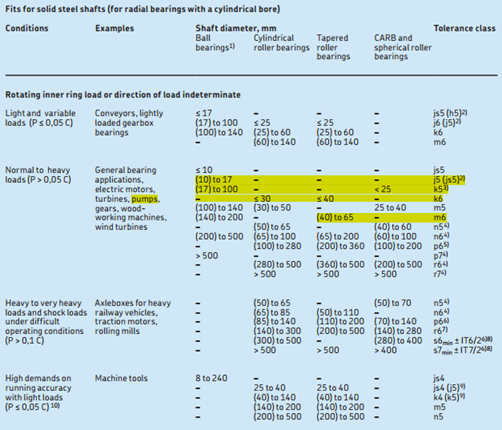Select the highlighted "(10) to 17" cell
This screenshot has height=430, width=502.
click(x=214, y=180)
